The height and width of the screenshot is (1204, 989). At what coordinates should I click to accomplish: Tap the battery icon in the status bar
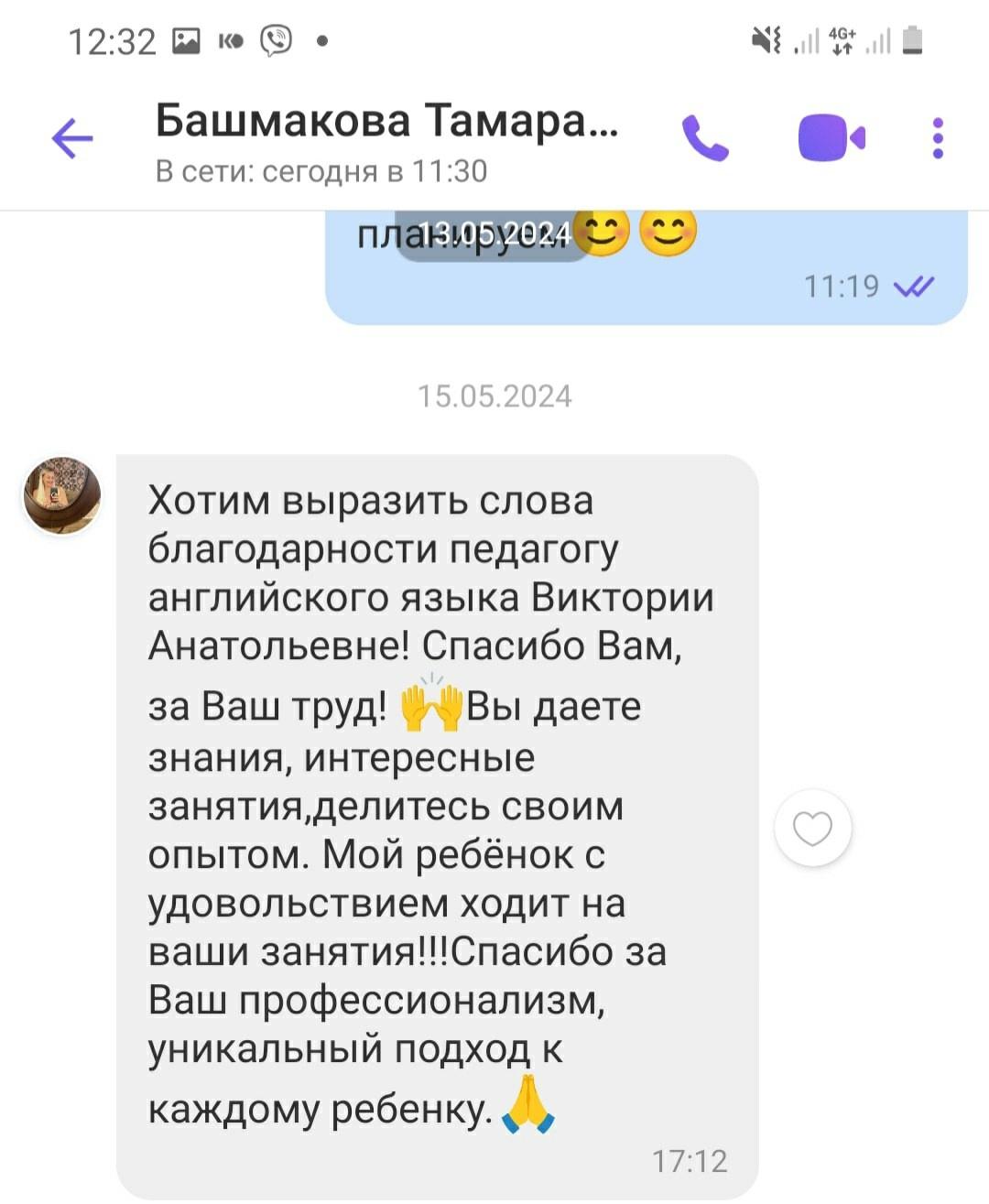[x=912, y=40]
